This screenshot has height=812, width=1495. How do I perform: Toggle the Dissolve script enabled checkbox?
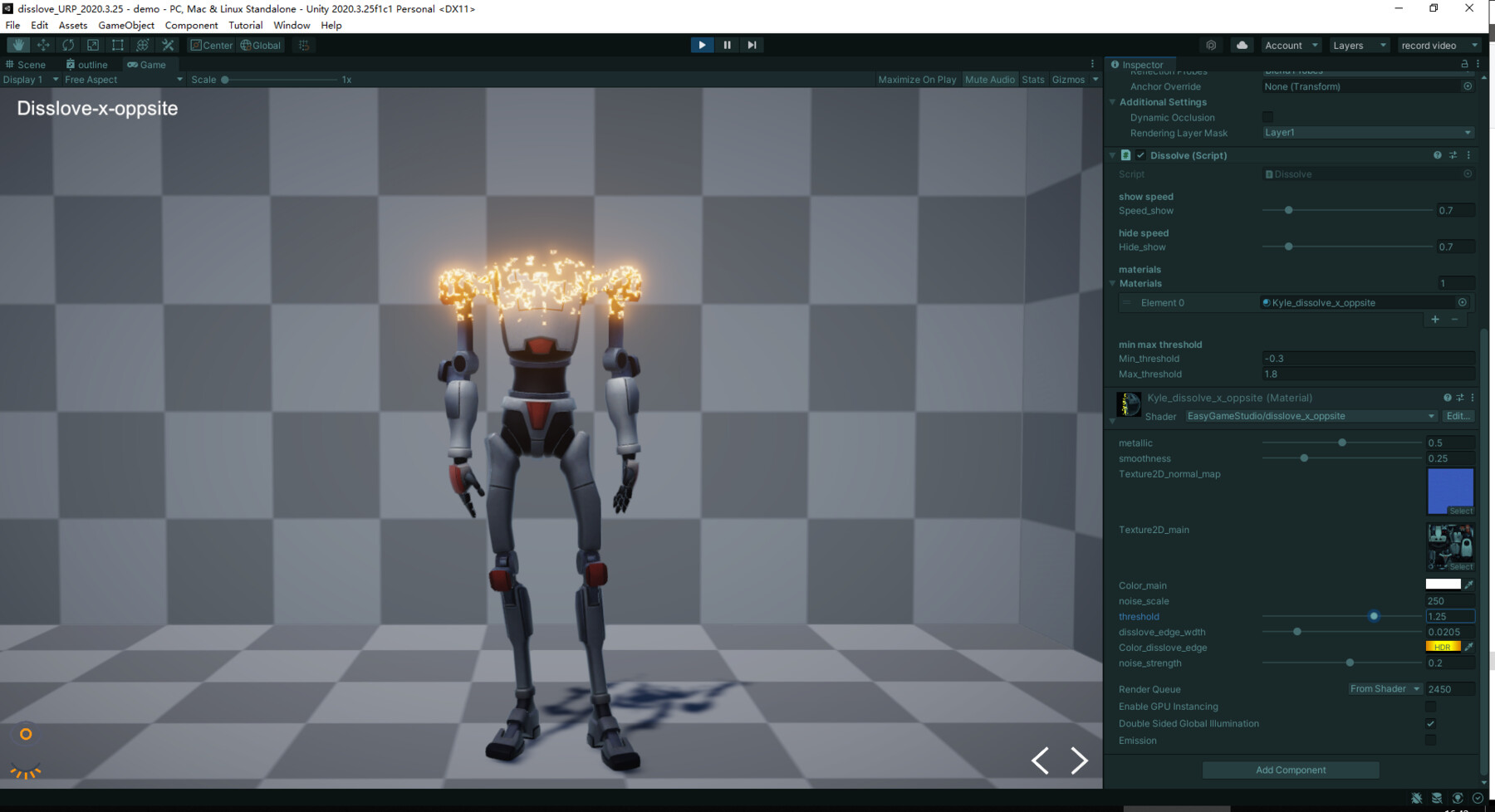point(1140,155)
